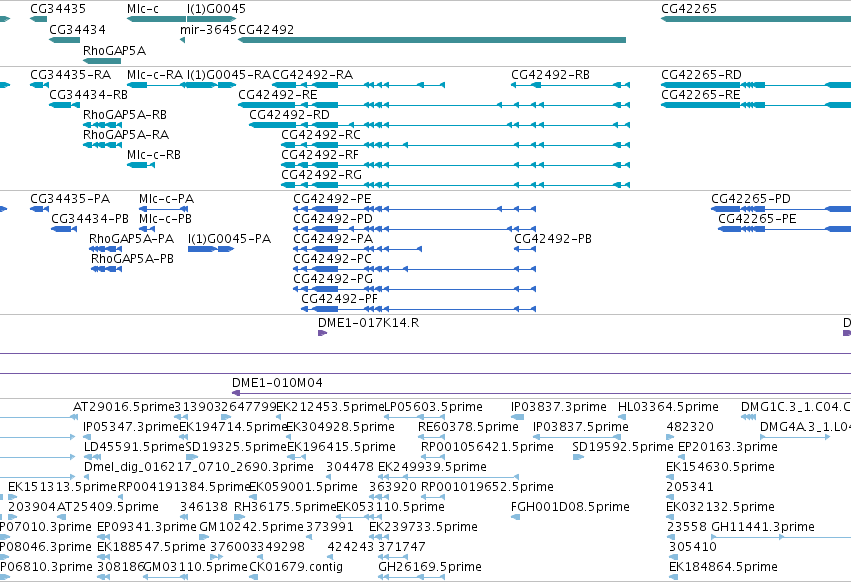Select the RhoGAP5A gene bar
Image resolution: width=851 pixels, height=582 pixels.
[101, 61]
